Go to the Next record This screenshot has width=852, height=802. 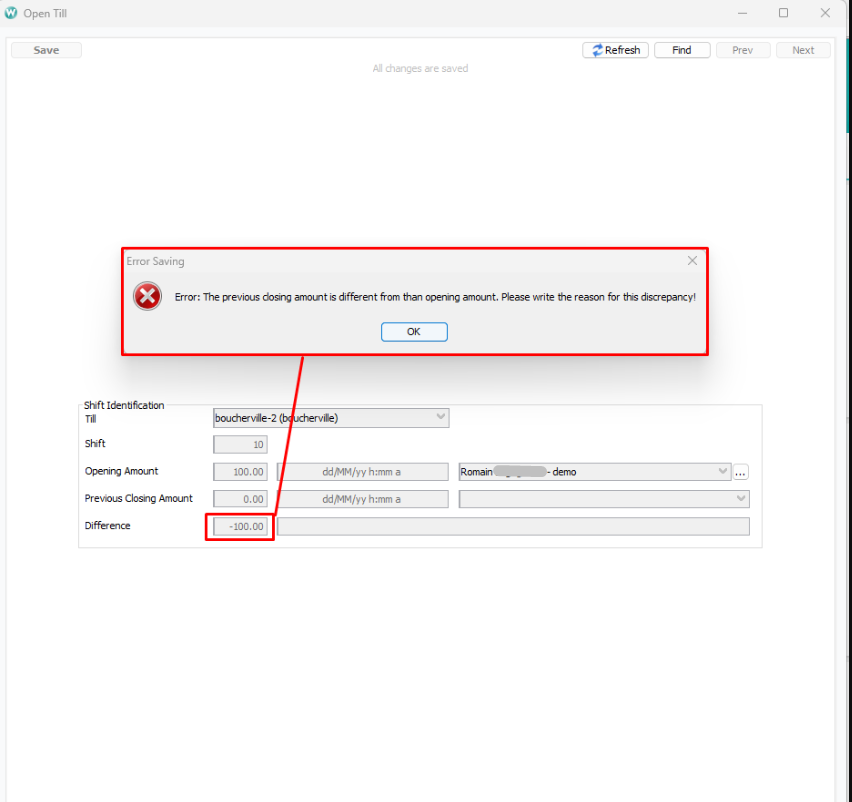[803, 50]
